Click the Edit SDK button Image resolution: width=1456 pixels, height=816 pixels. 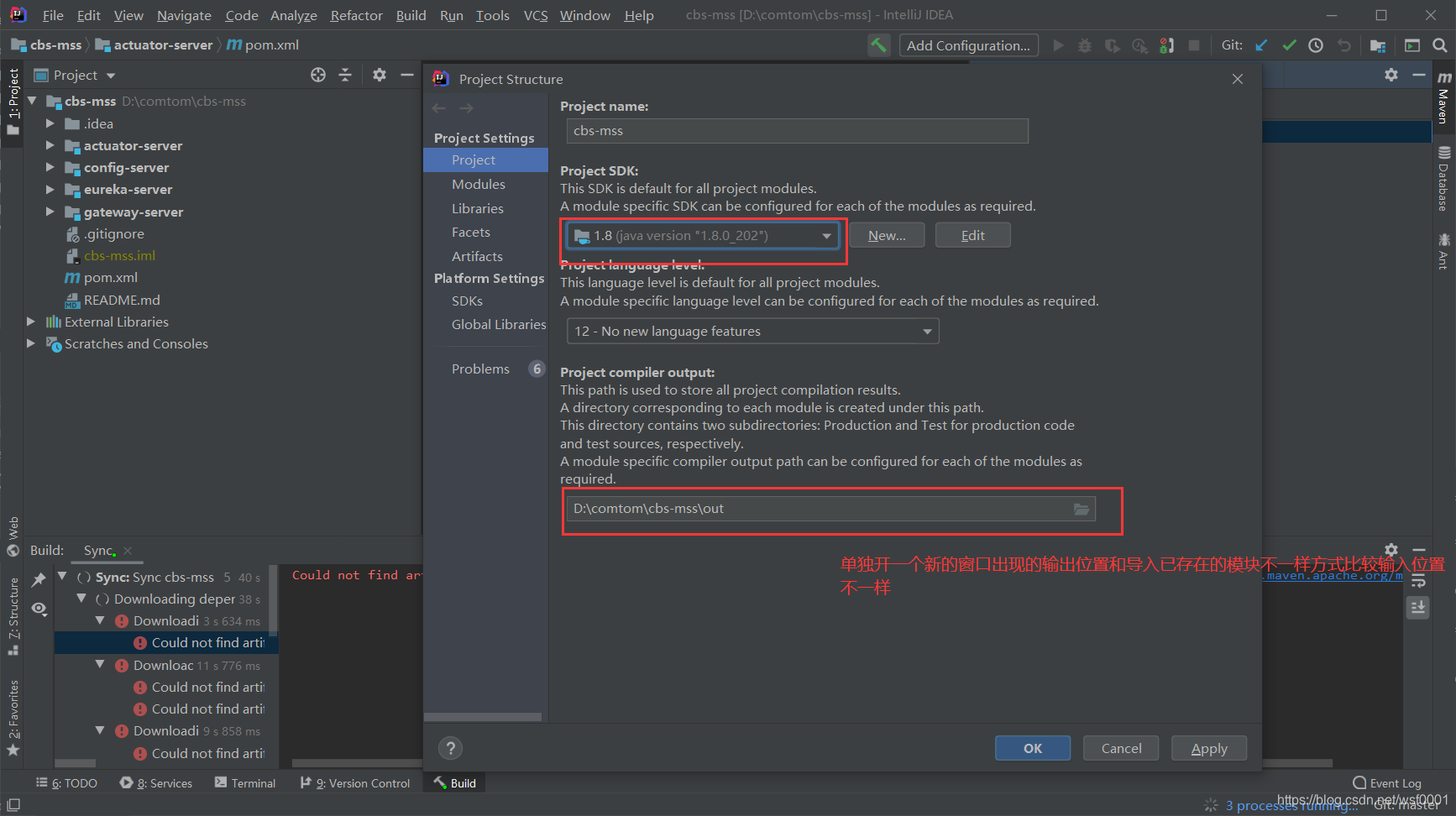click(x=972, y=236)
